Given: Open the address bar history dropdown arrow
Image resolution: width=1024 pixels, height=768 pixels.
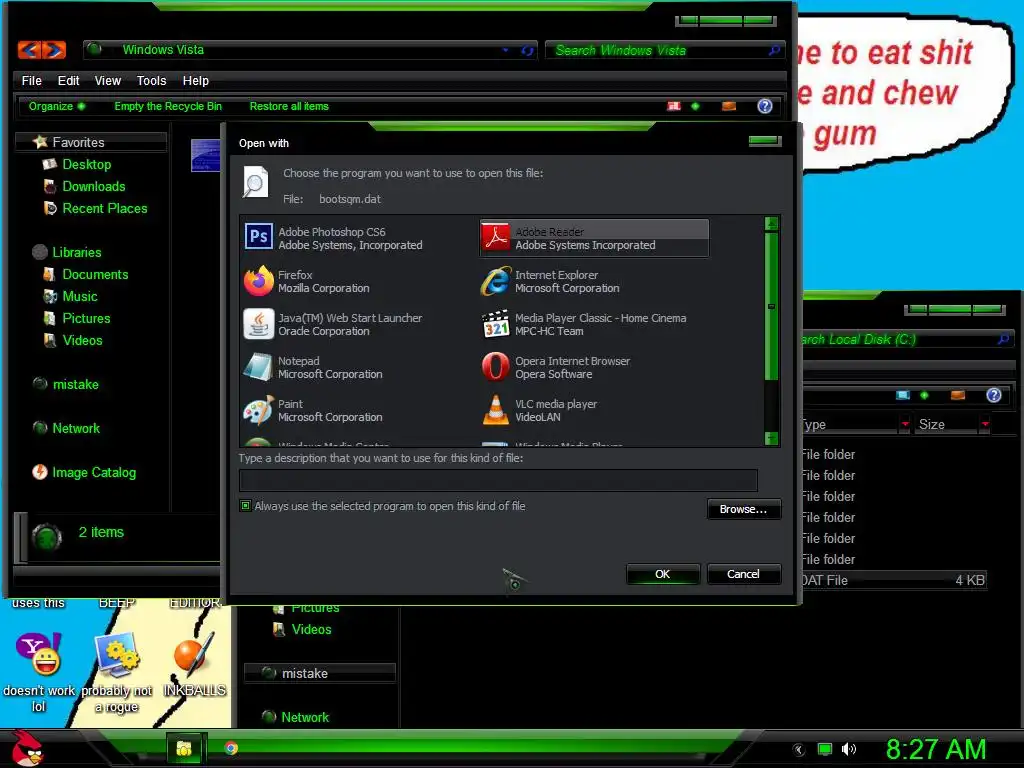Looking at the screenshot, I should coord(505,50).
